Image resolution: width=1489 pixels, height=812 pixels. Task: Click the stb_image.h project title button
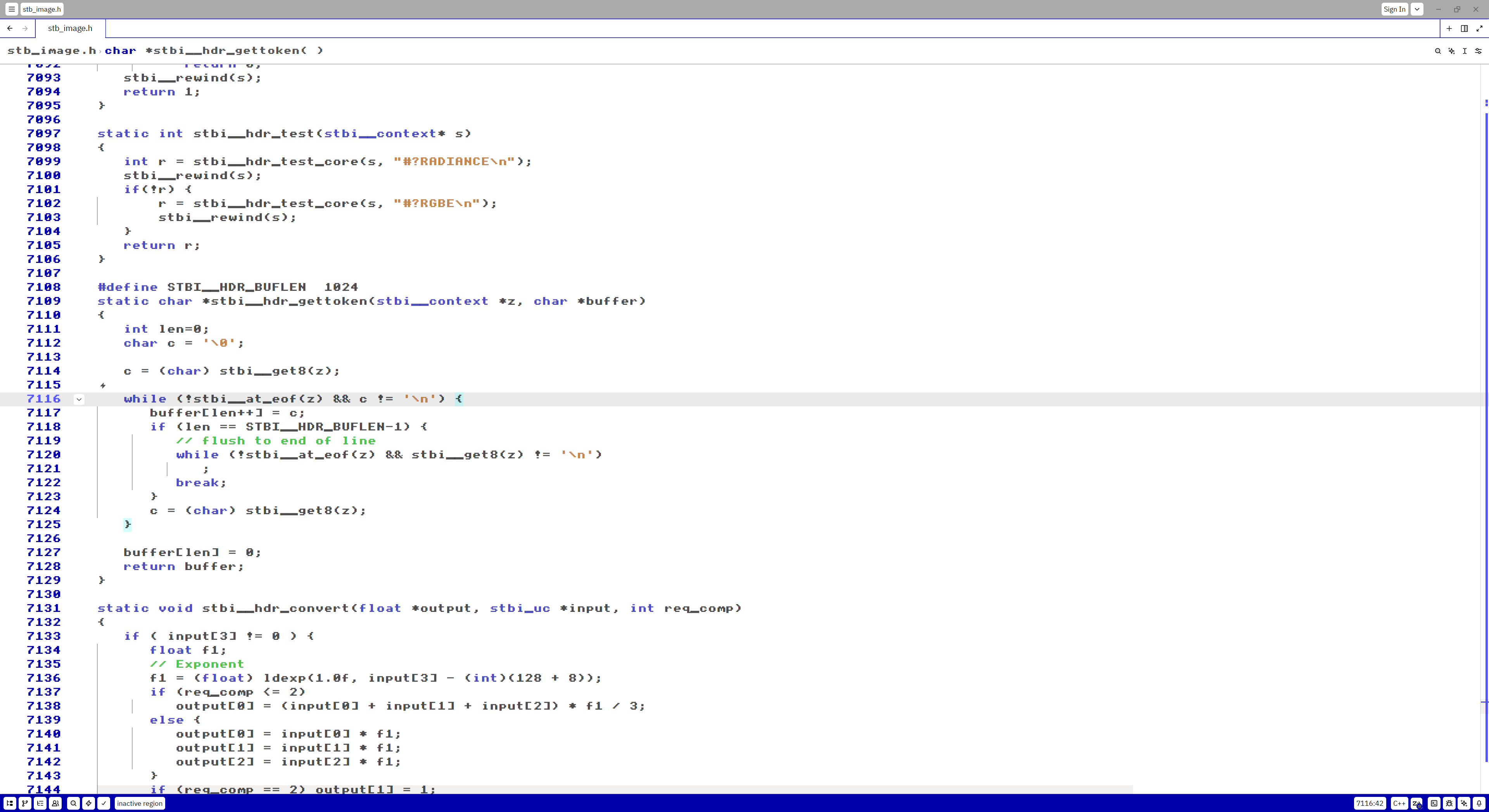coord(41,9)
